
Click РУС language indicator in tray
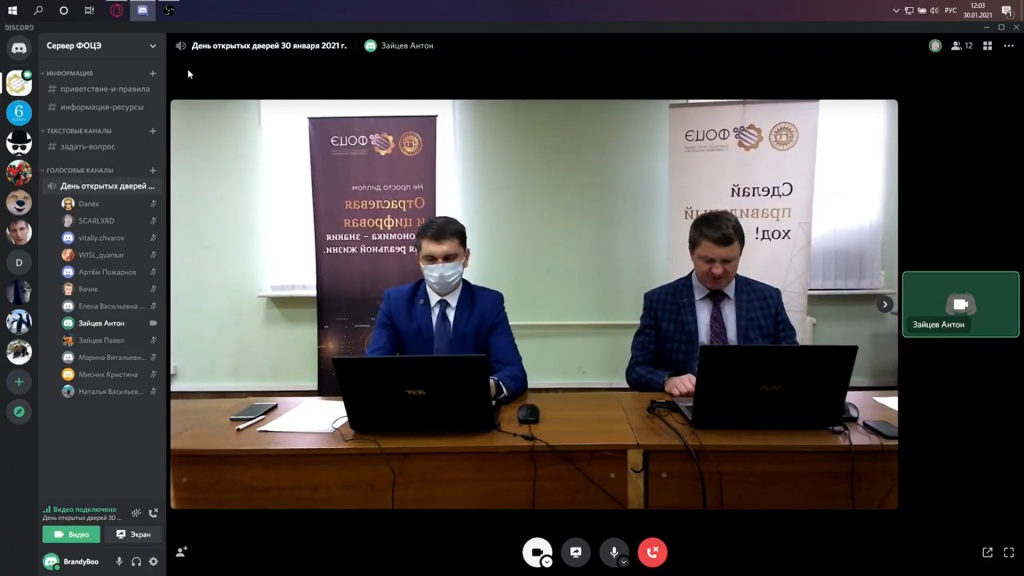coord(951,10)
